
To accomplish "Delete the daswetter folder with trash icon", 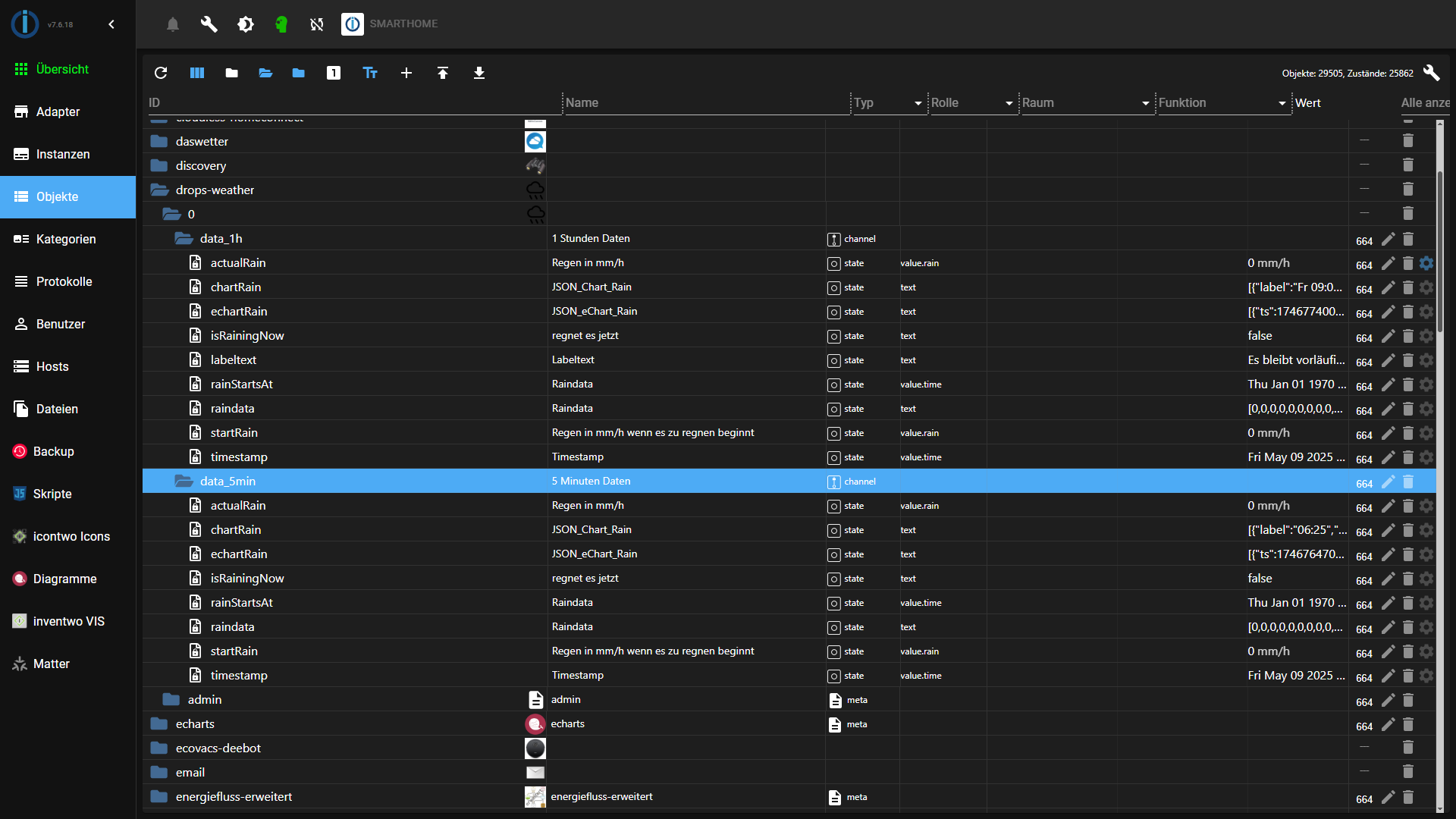I will [1408, 141].
